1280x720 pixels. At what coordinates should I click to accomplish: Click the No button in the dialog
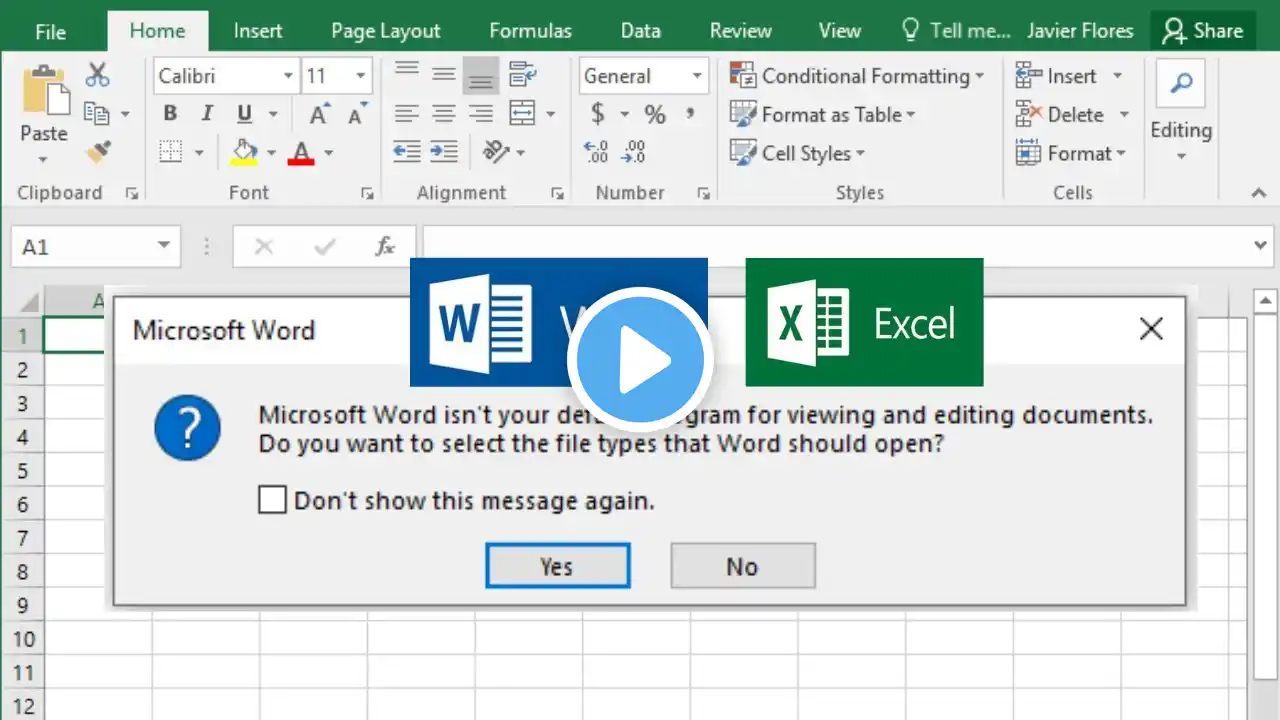[x=742, y=566]
